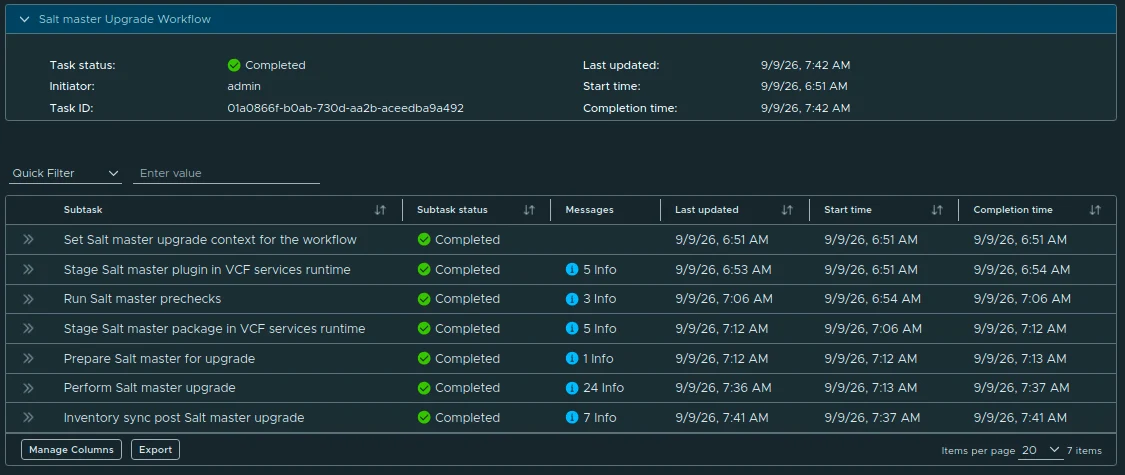The image size is (1125, 475).
Task: Click the Subtask column header
Action: click(83, 210)
